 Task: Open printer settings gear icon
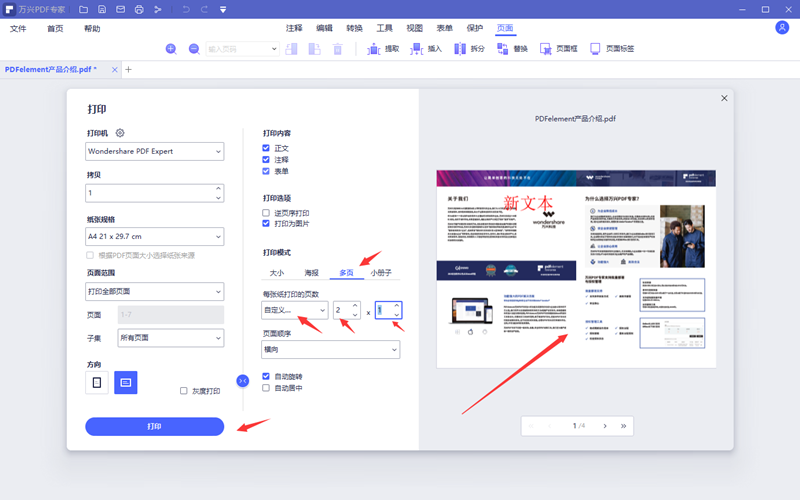pos(120,133)
